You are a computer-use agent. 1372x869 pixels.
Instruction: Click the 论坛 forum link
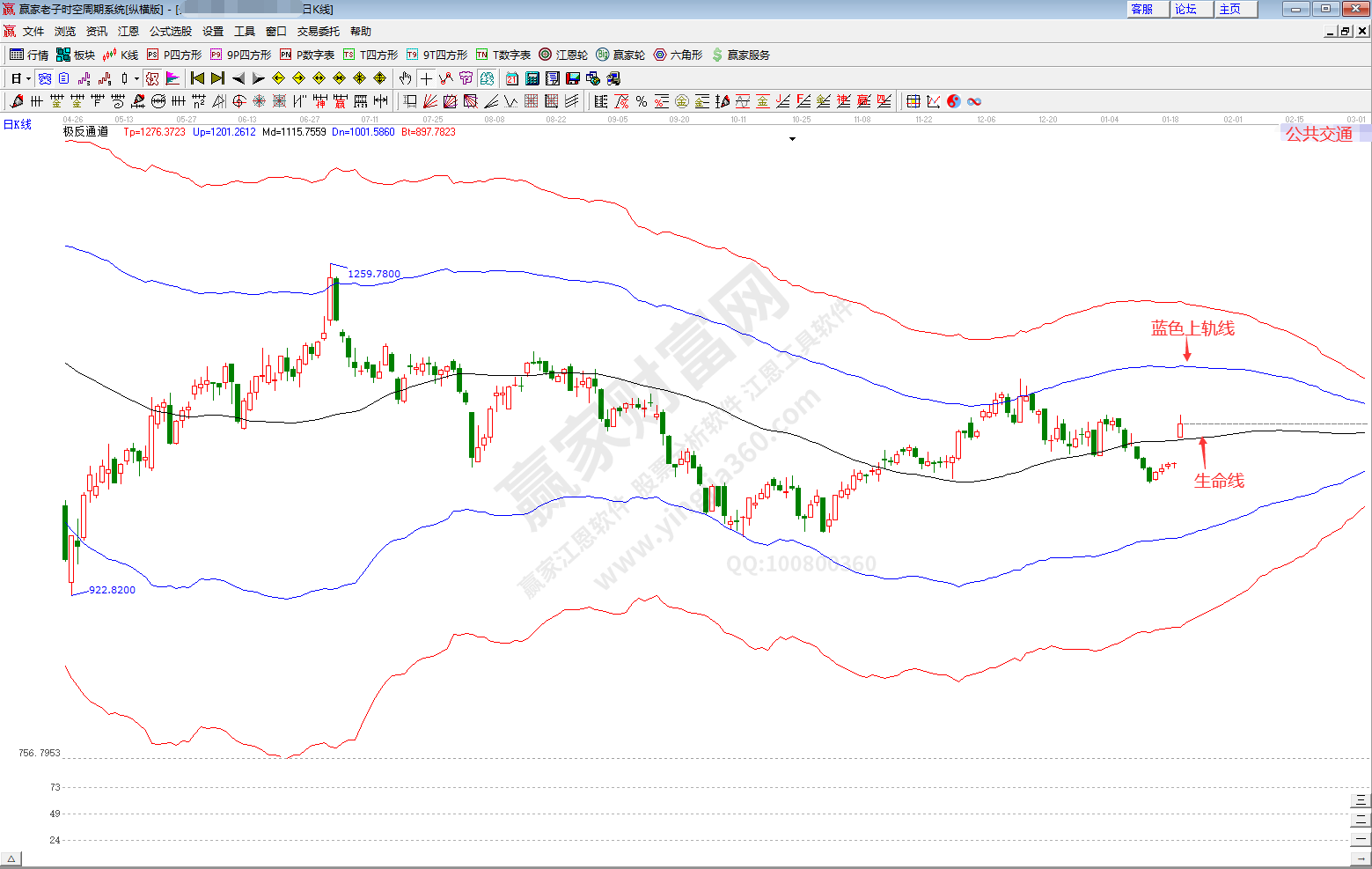pos(1186,9)
